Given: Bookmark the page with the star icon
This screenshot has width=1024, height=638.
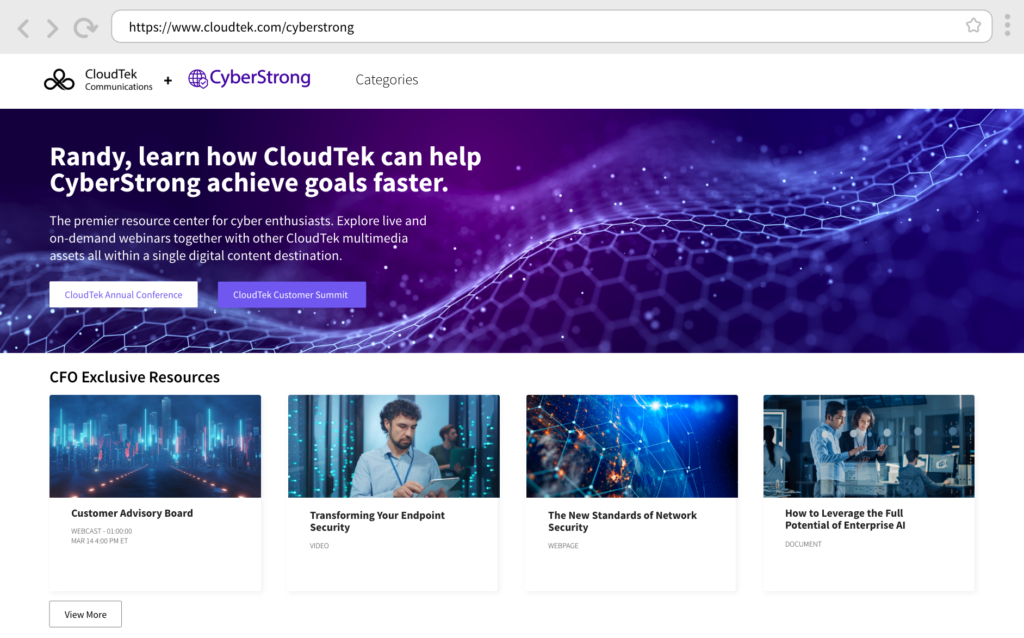Looking at the screenshot, I should [973, 25].
